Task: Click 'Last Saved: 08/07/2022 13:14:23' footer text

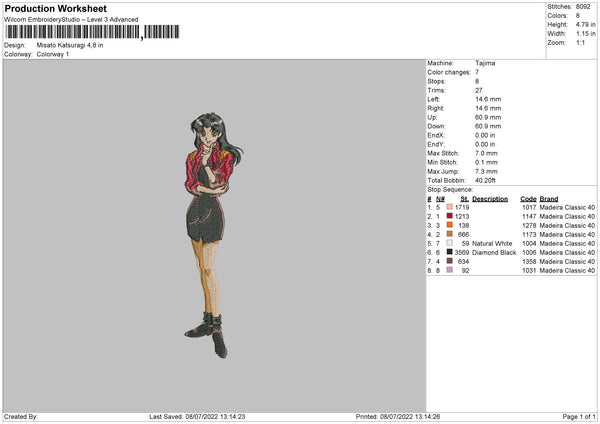Action: coord(197,417)
